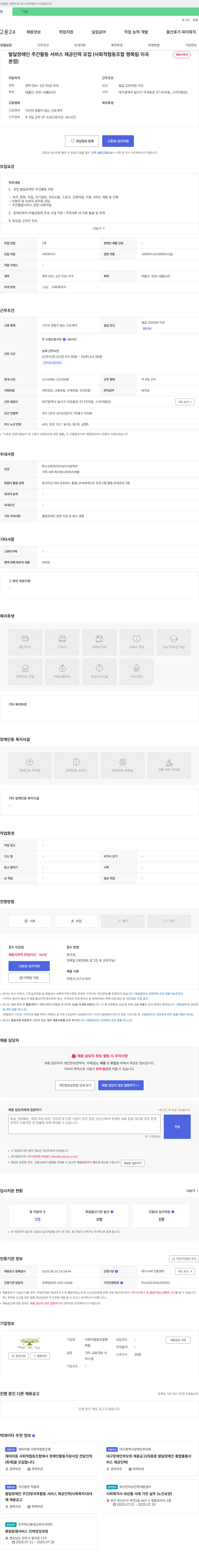This screenshot has width=199, height=1568.
Task: Select the 서류 screening method
Action: pyautogui.click(x=30, y=921)
